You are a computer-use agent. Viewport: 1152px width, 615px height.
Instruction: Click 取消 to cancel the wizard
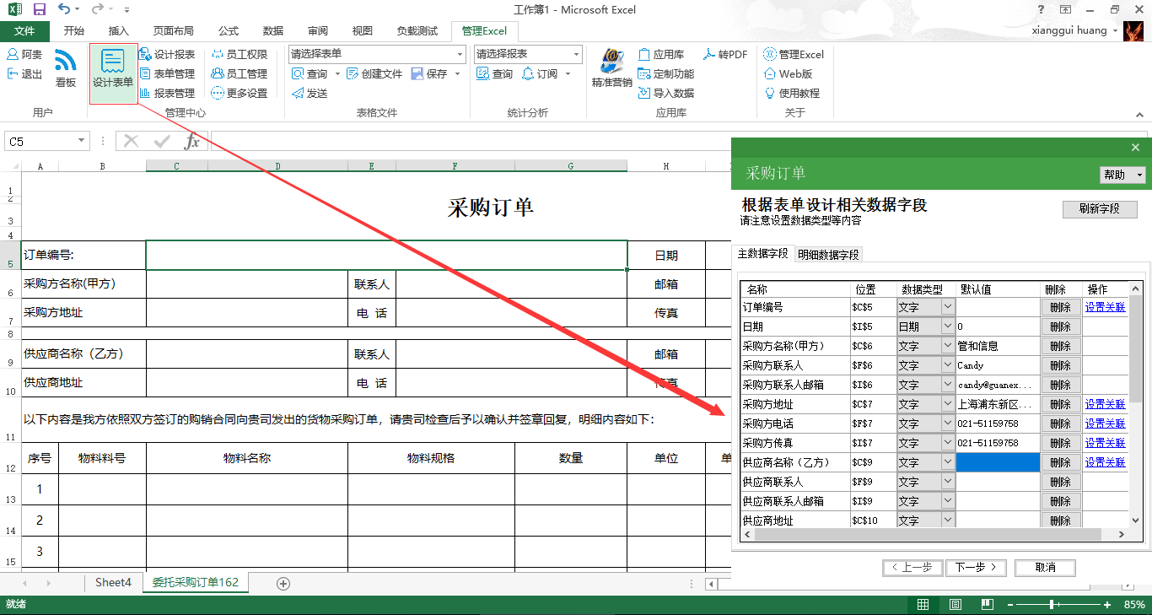(1045, 567)
